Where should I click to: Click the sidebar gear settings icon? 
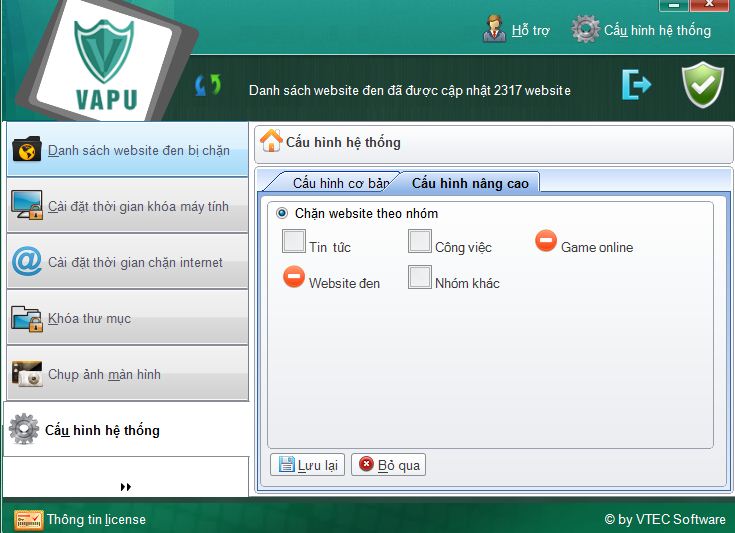click(24, 429)
